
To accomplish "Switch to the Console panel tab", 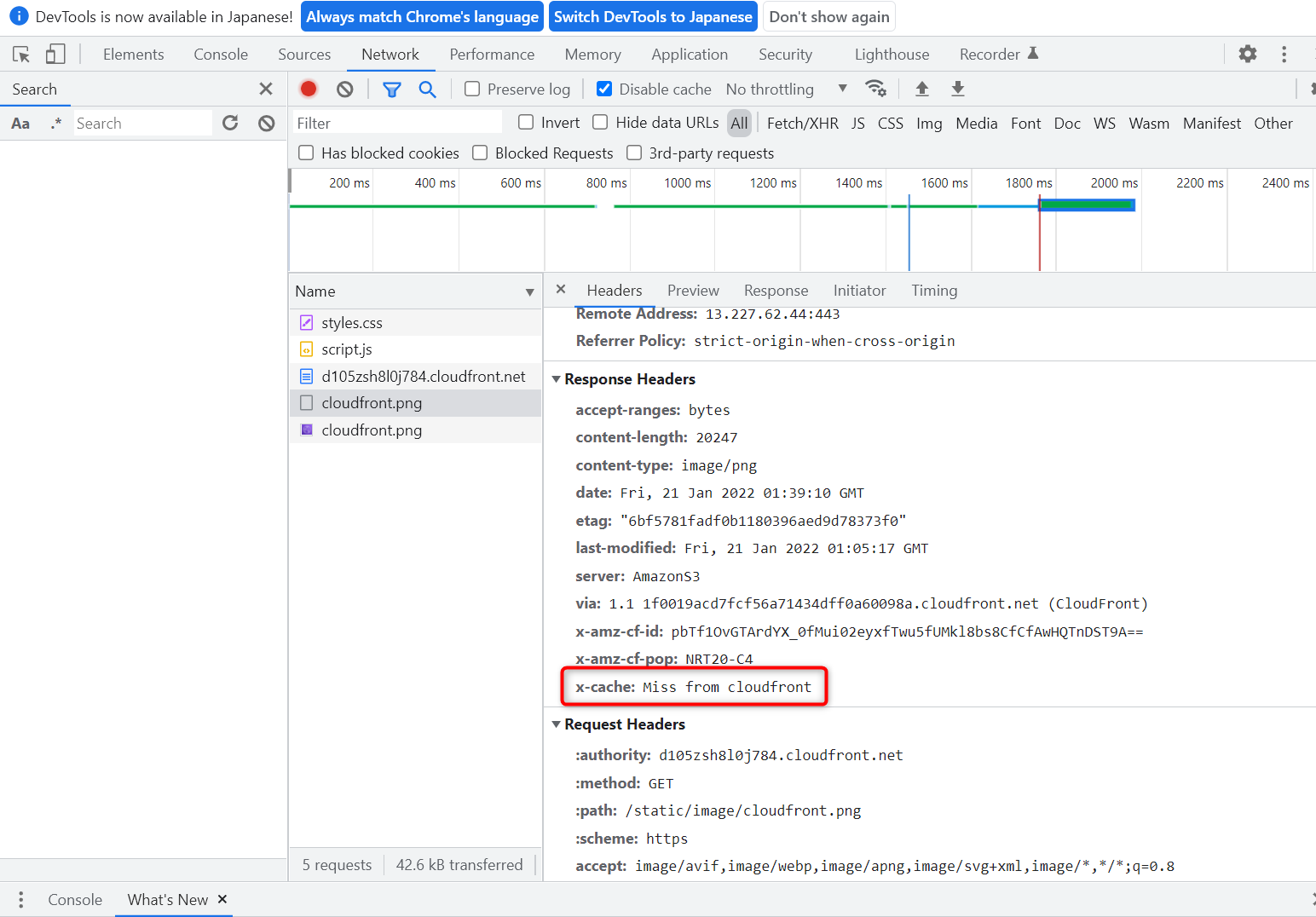I will tap(221, 55).
